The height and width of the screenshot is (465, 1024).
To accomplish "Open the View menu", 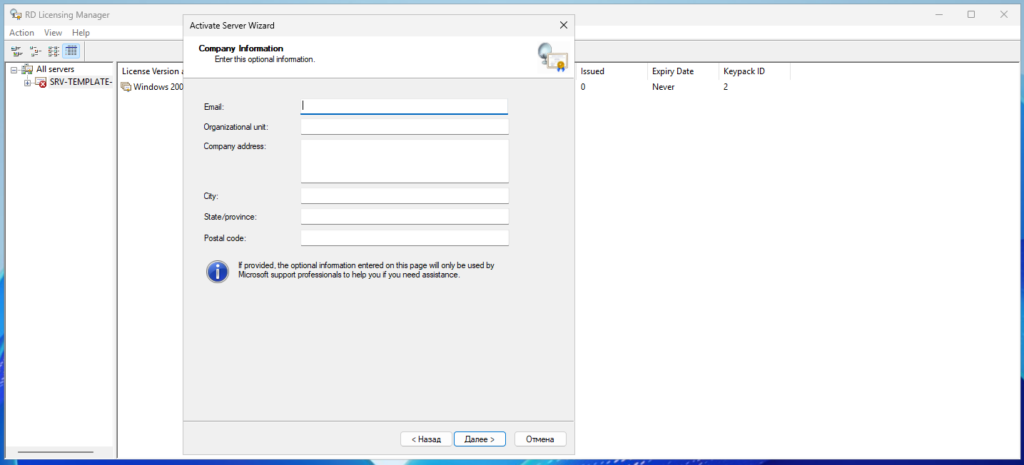I will pyautogui.click(x=53, y=33).
